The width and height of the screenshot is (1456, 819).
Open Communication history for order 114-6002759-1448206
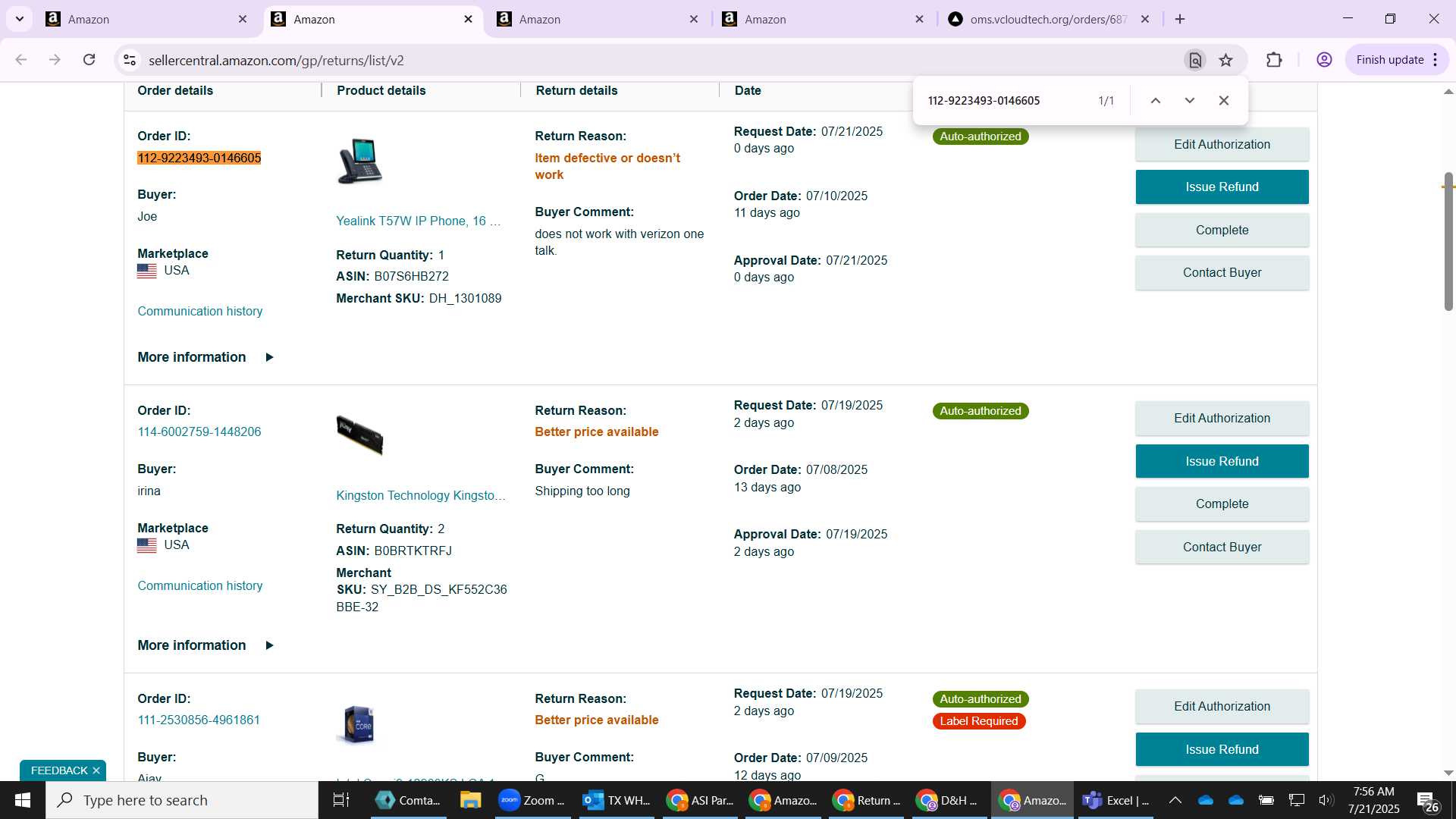(x=200, y=585)
